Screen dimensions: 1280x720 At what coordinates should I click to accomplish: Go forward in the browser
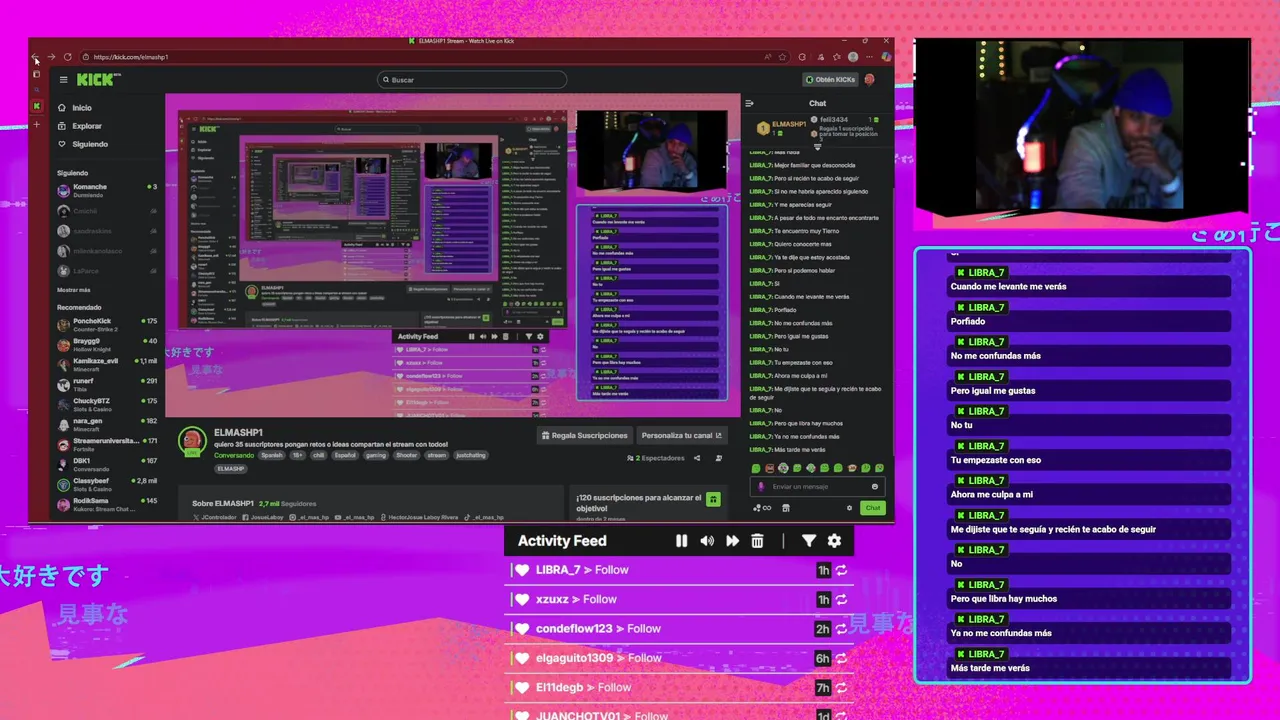click(51, 57)
